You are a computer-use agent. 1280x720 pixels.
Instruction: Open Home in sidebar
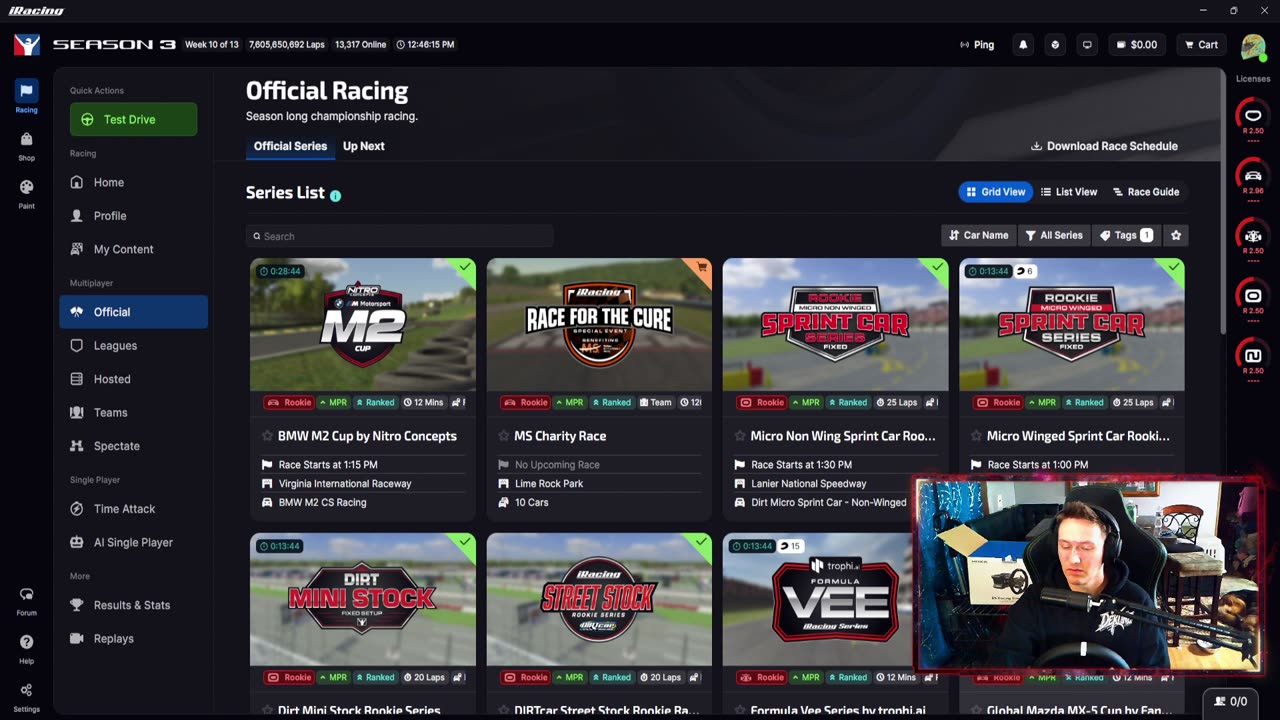[x=133, y=182]
